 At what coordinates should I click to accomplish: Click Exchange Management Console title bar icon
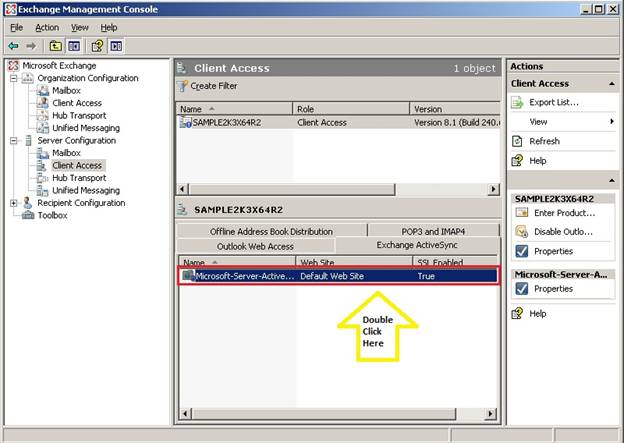[x=11, y=10]
